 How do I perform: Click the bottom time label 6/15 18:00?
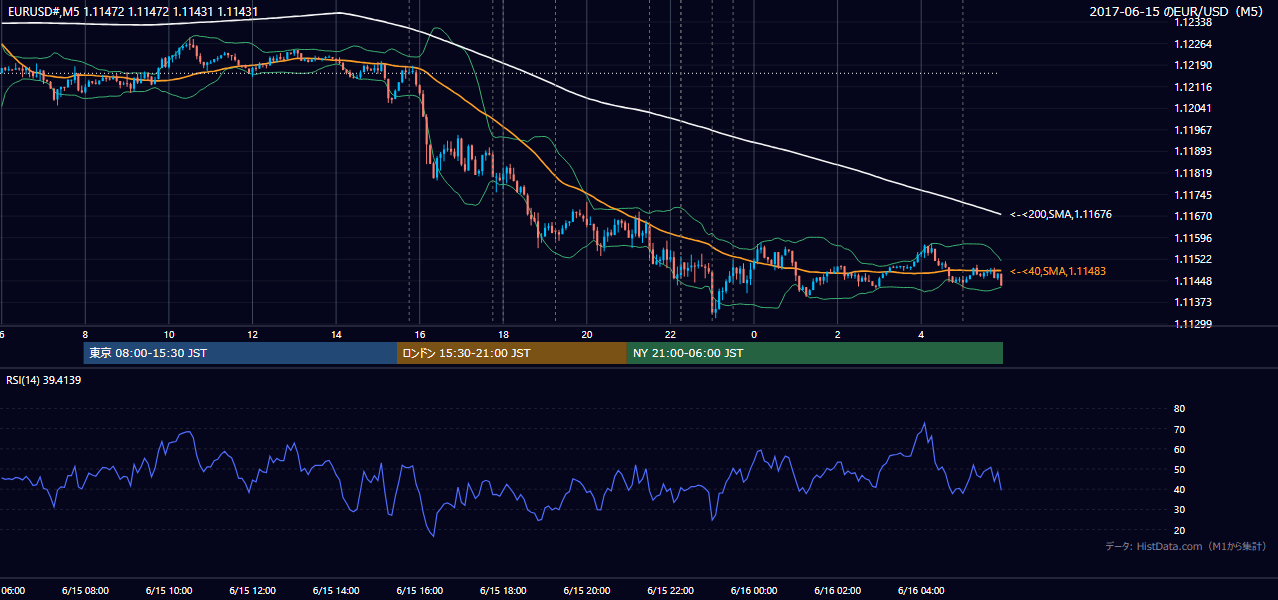pyautogui.click(x=503, y=590)
